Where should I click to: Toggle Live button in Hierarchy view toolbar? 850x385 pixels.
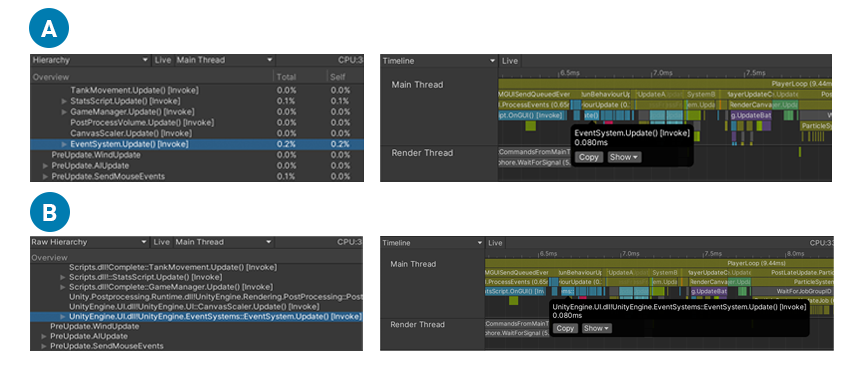pyautogui.click(x=163, y=60)
